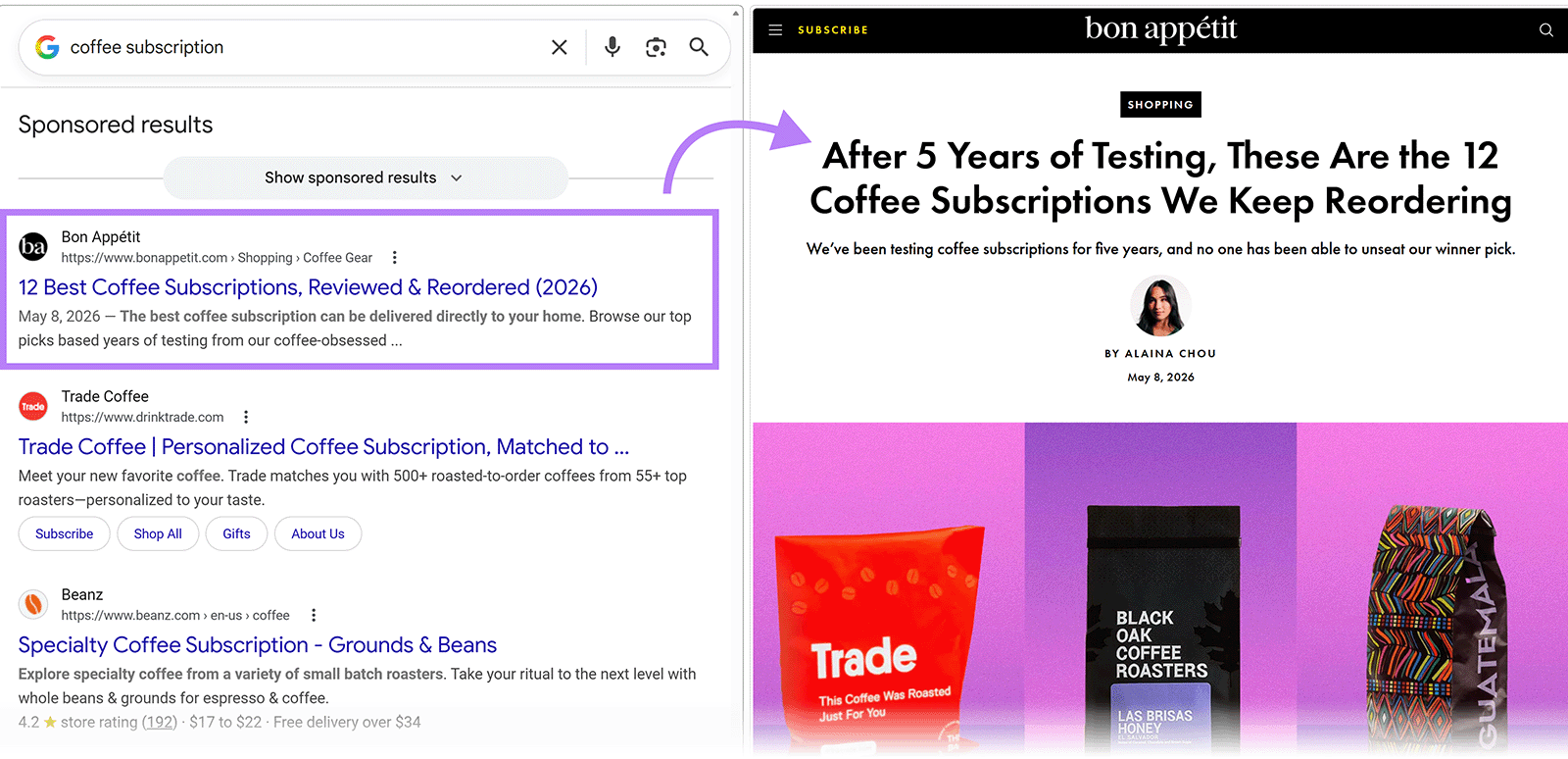
Task: Click the Bon Appétit favicon in search results
Action: coord(33,247)
